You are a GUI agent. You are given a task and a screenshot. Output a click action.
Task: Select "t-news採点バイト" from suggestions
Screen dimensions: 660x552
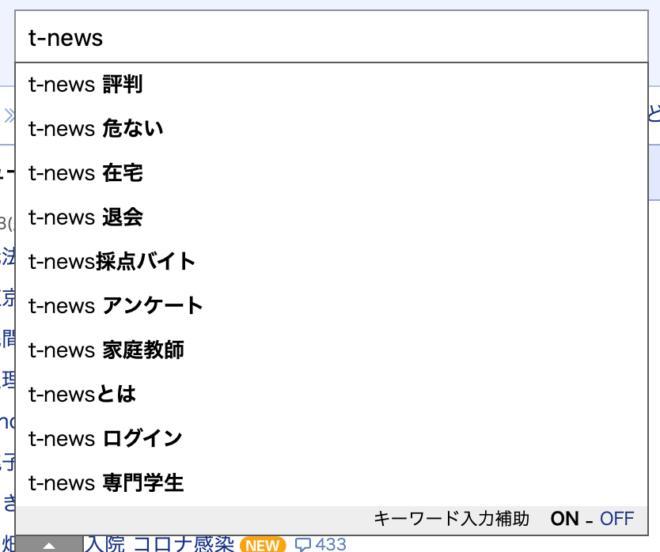[112, 261]
